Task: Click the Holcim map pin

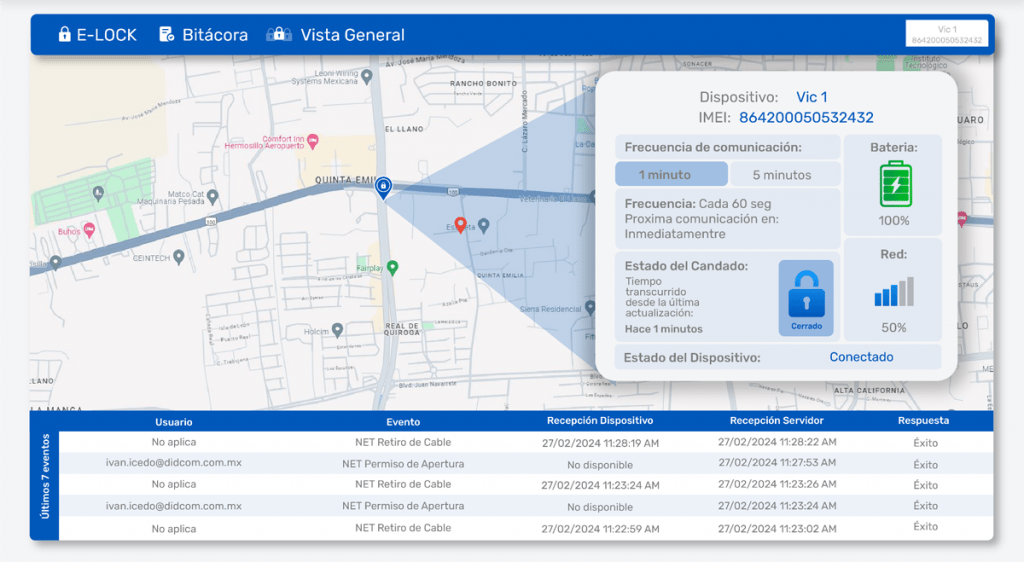Action: 338,330
